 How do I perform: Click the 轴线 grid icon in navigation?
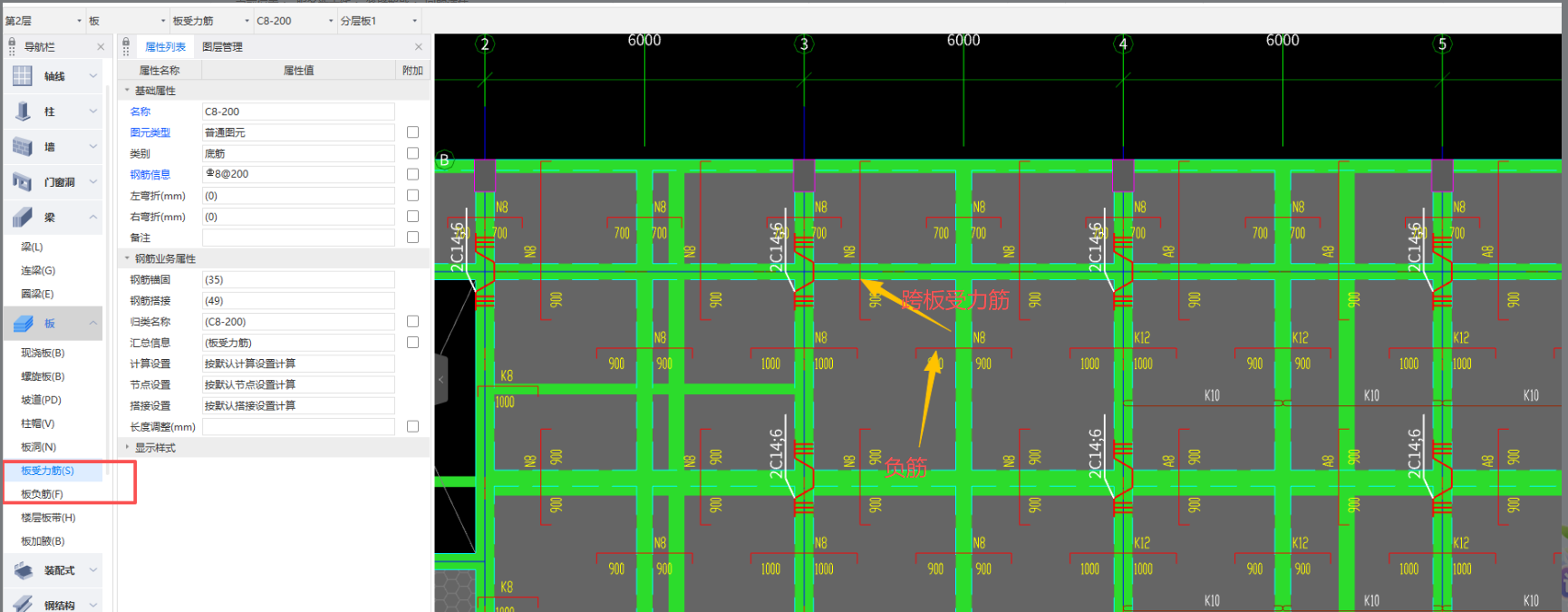pos(23,76)
